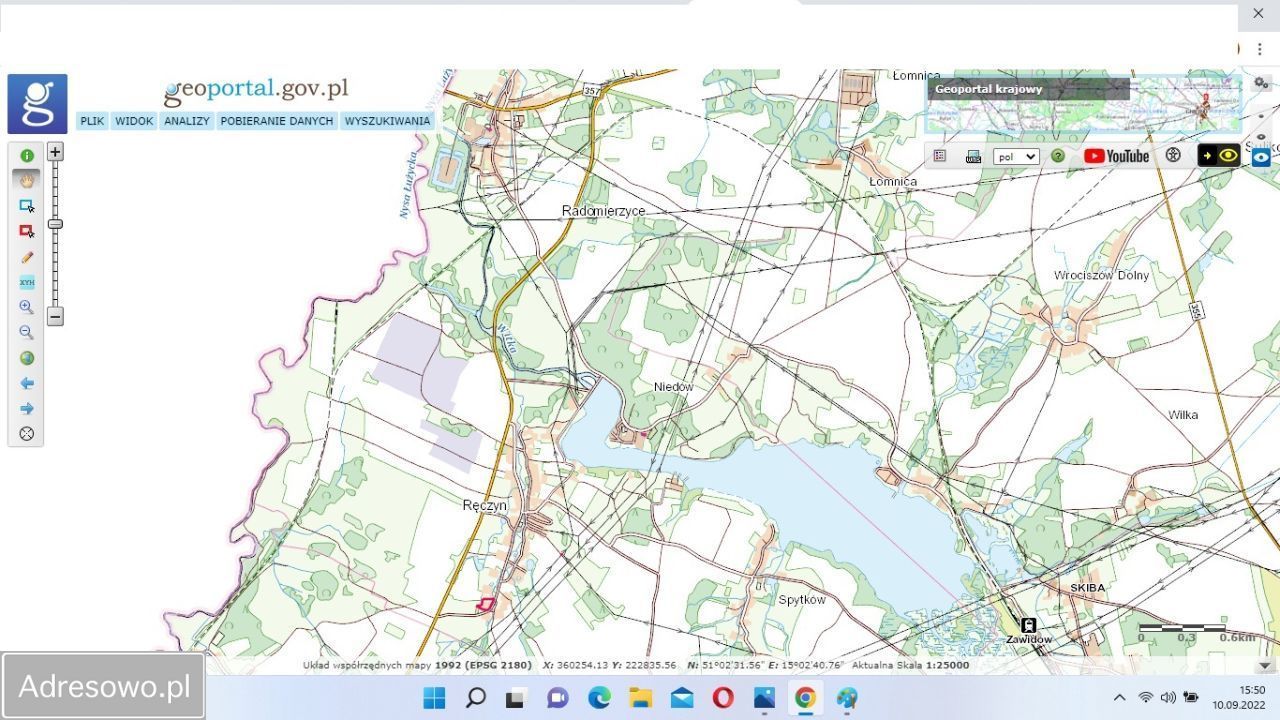Click the zoom slider handle
Screen dimensions: 1280x720
pos(55,224)
